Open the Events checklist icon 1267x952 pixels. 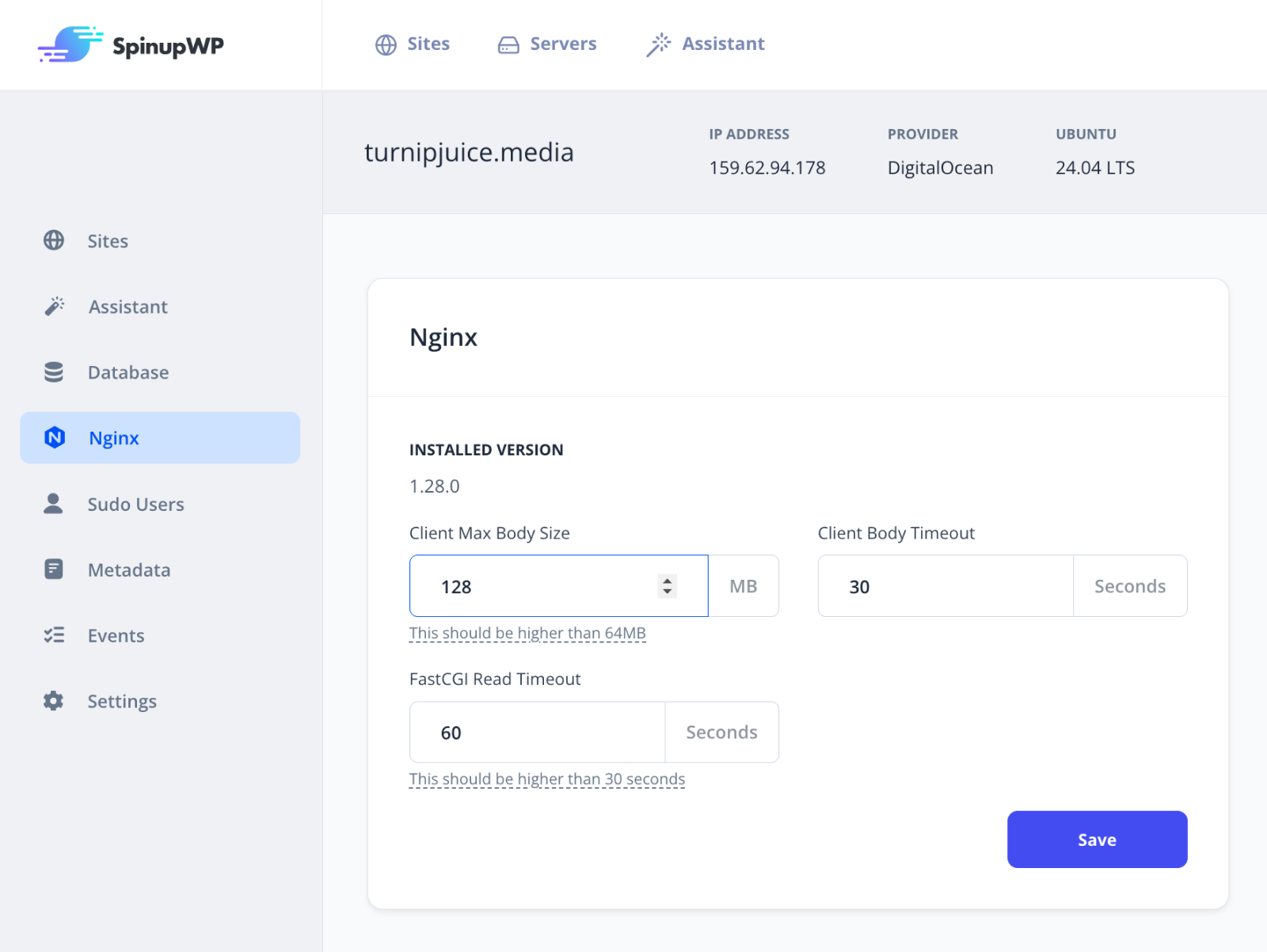pos(53,635)
